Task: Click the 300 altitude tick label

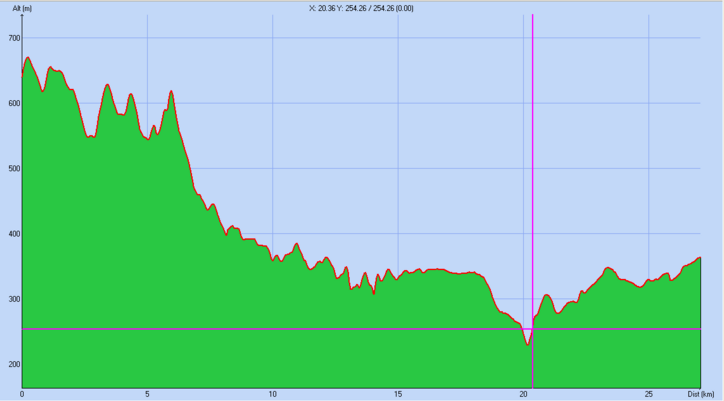Action: (x=14, y=299)
